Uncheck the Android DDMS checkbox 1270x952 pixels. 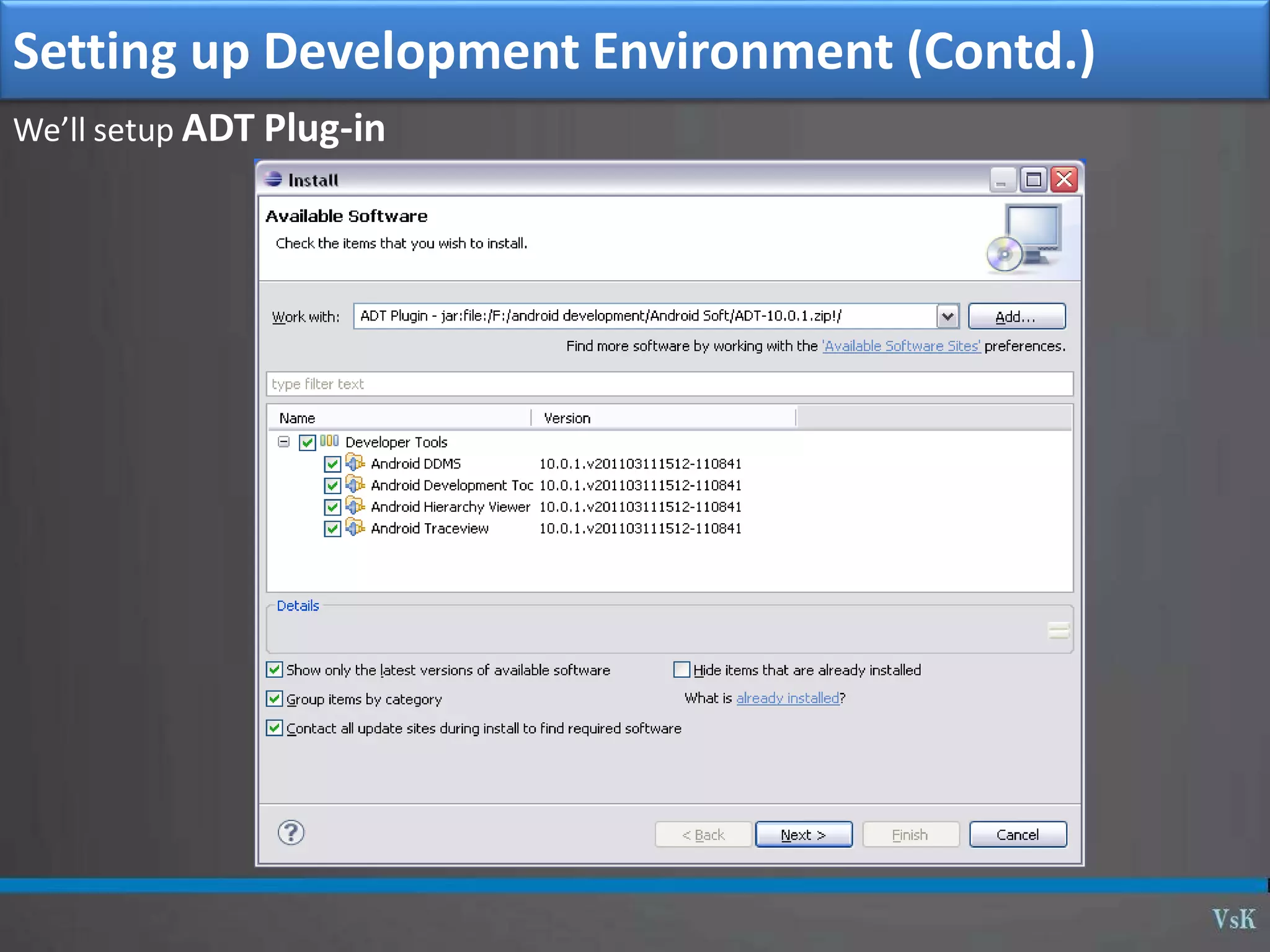pyautogui.click(x=332, y=464)
